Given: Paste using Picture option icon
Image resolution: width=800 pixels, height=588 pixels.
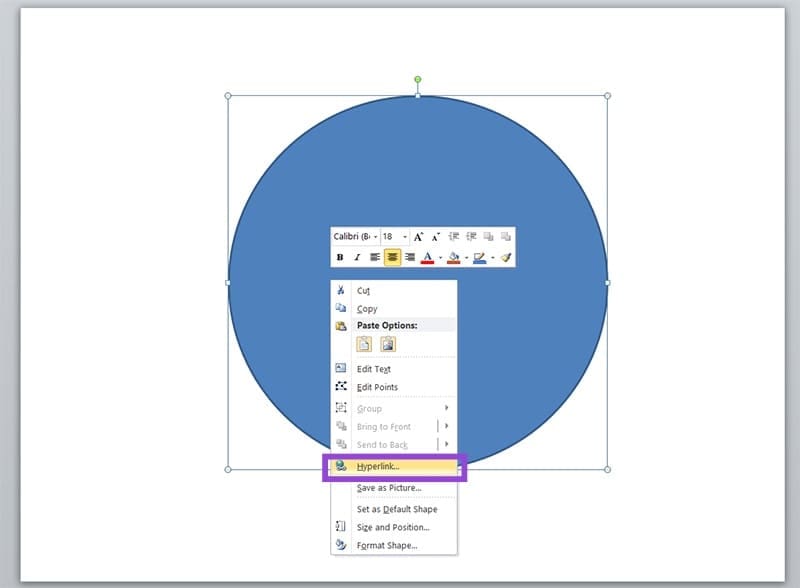Looking at the screenshot, I should 387,344.
